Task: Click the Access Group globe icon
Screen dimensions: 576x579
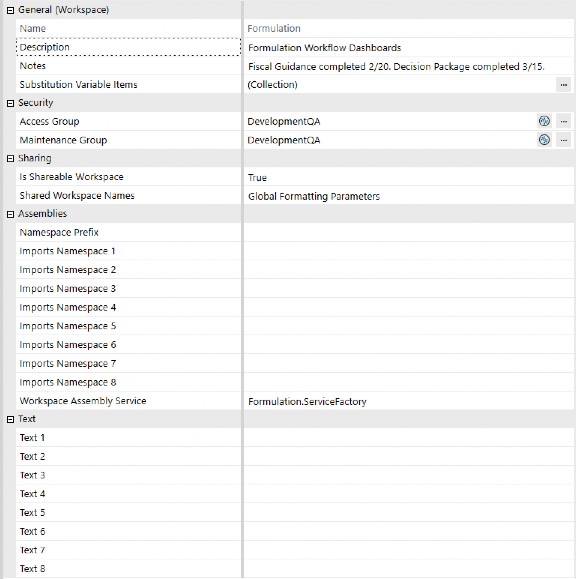Action: point(544,121)
